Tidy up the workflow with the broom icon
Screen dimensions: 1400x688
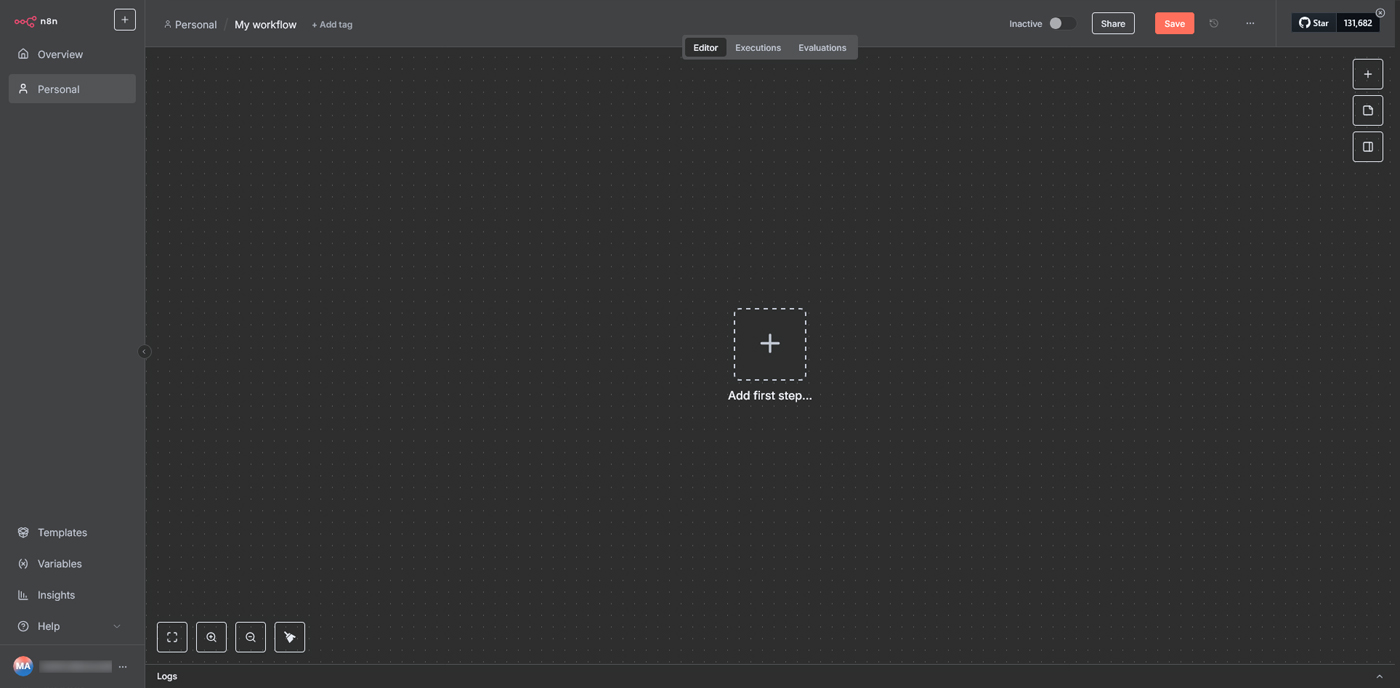tap(289, 637)
